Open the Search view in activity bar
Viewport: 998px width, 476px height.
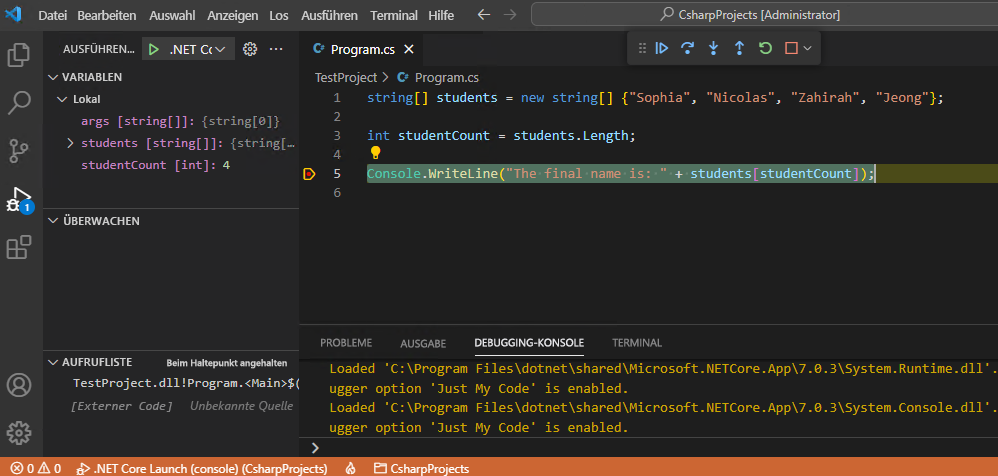18,102
